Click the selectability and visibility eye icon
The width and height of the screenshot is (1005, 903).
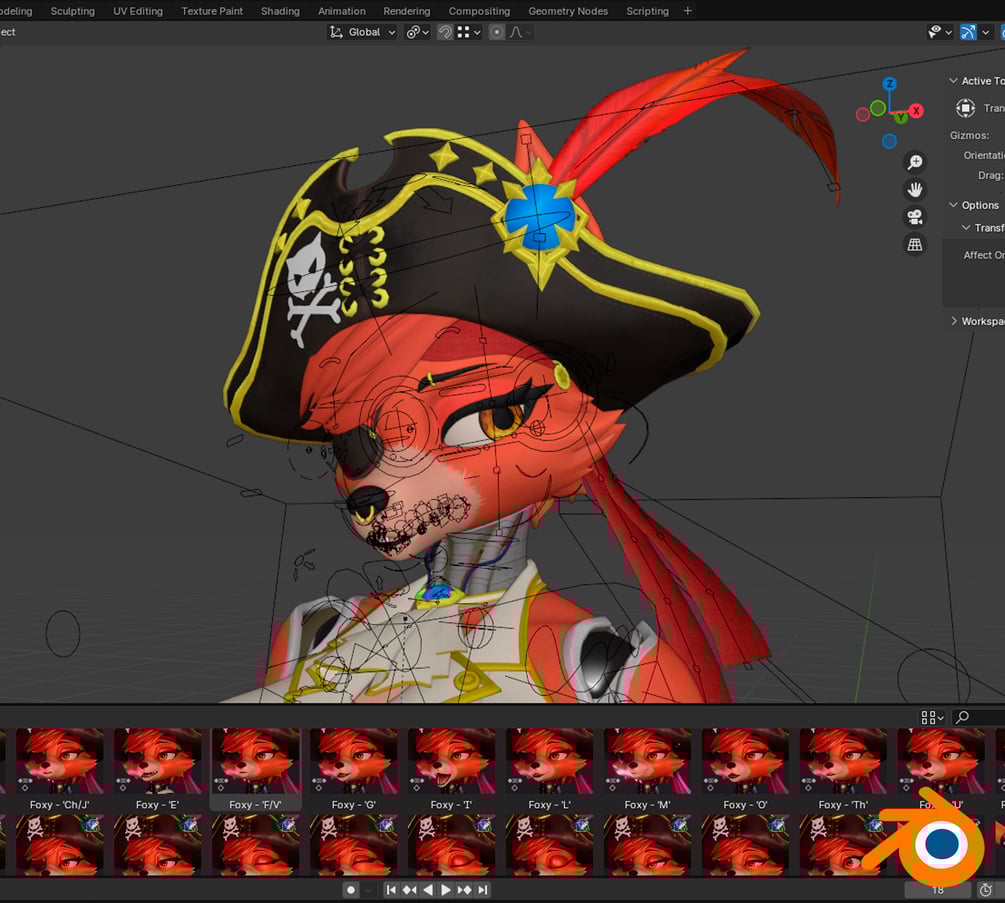[935, 32]
